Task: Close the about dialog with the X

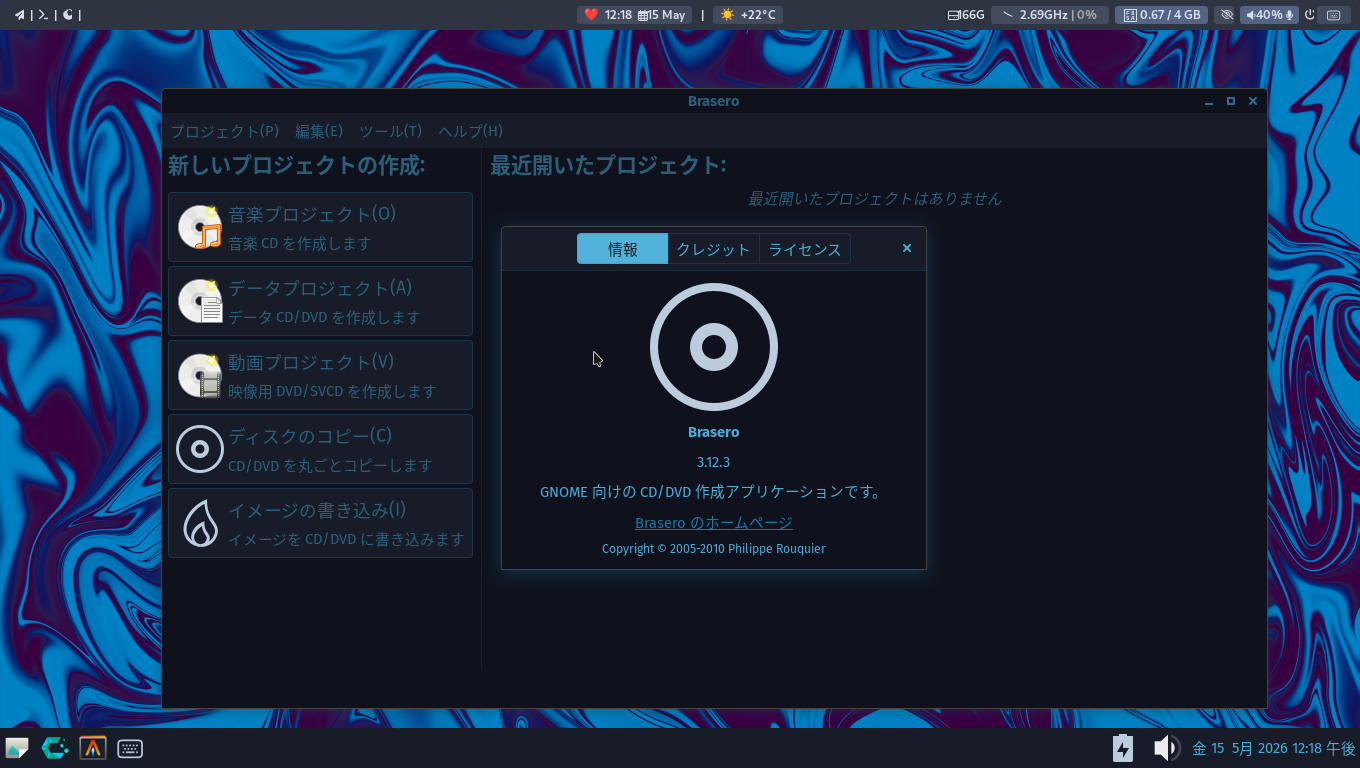Action: coord(907,248)
